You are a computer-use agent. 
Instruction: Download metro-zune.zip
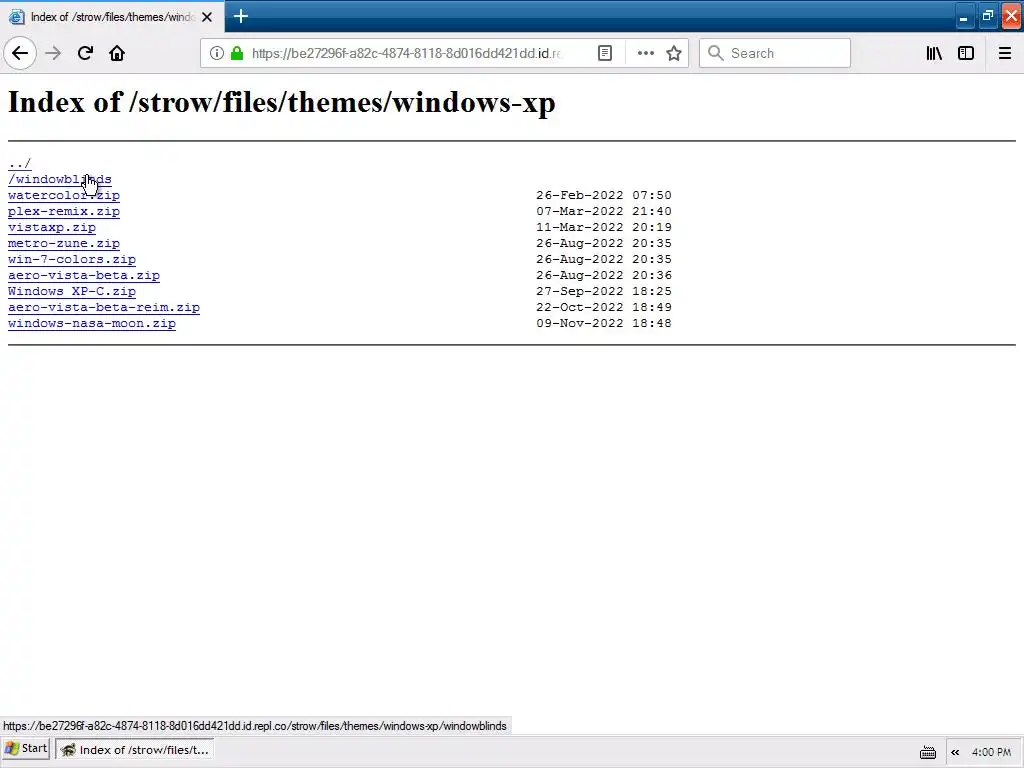pos(64,243)
